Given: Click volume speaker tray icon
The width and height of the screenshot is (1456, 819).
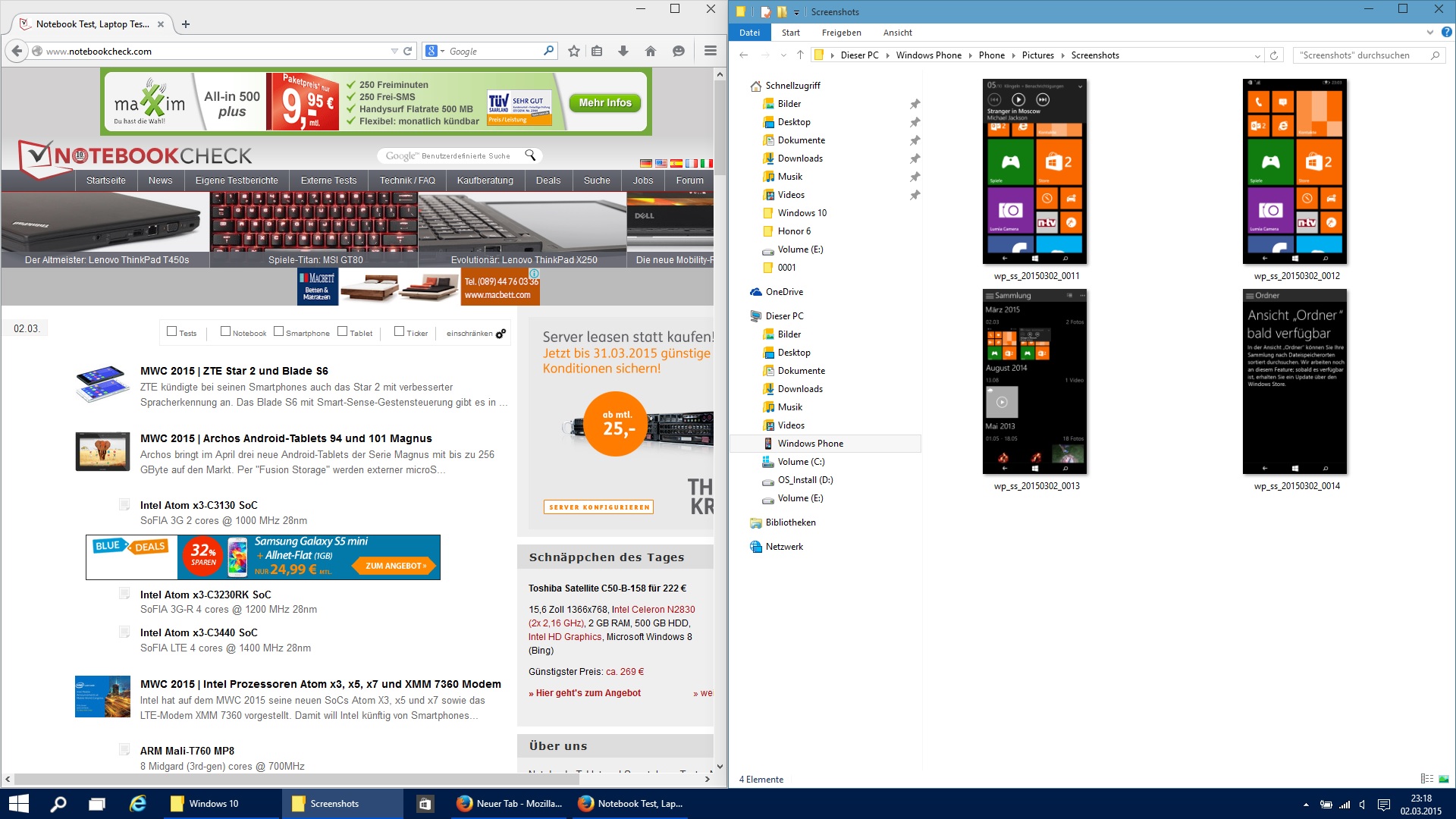Looking at the screenshot, I should [x=1363, y=805].
